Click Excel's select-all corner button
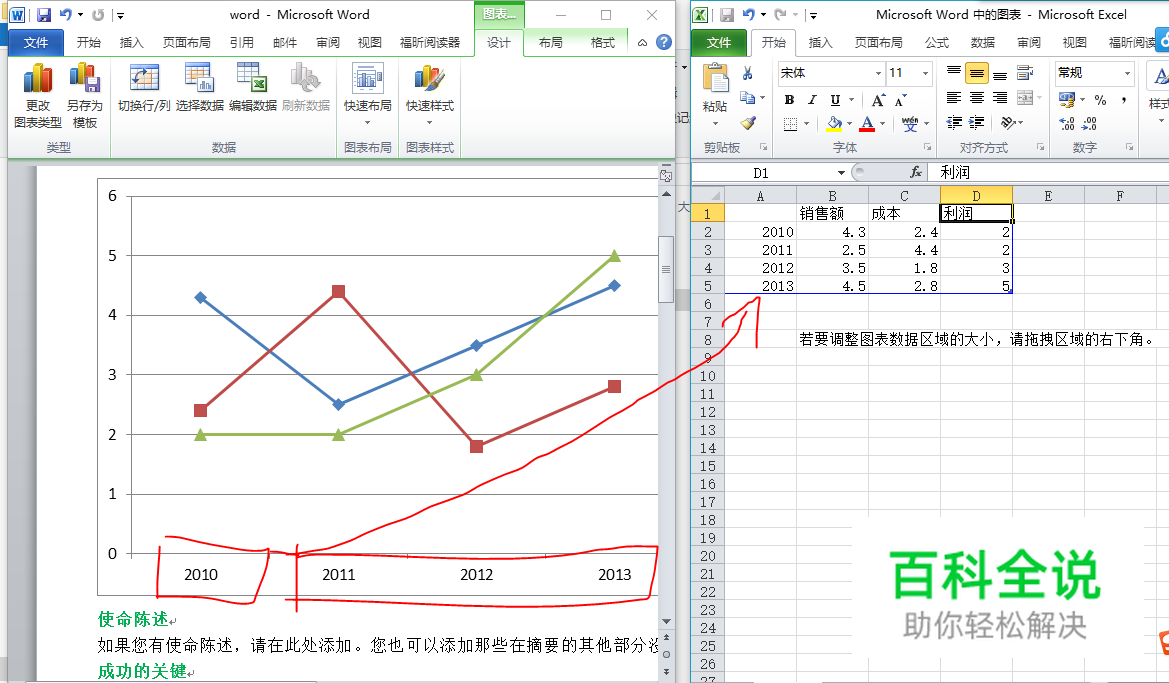 click(x=708, y=195)
